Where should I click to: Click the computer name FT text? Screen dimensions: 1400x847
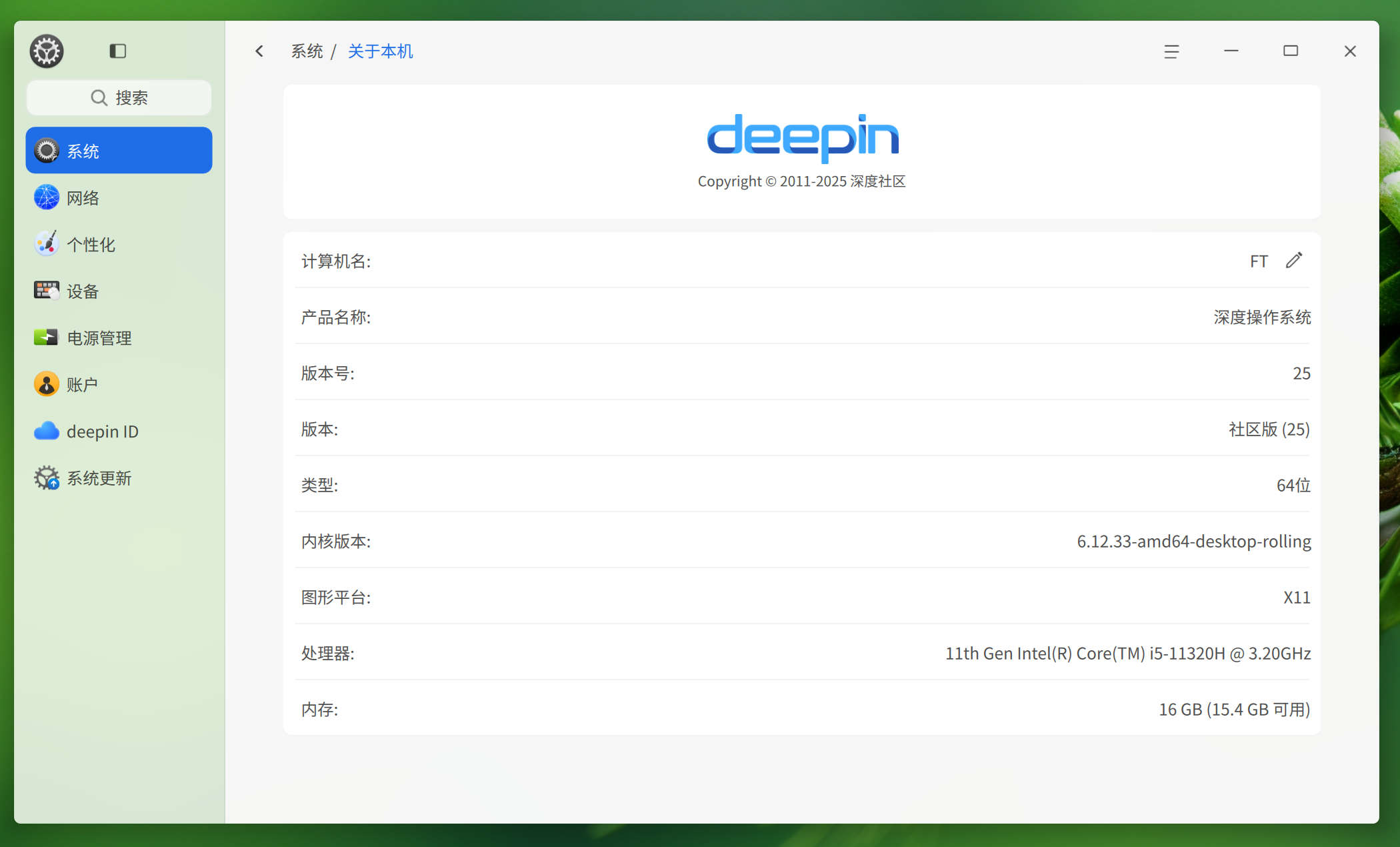[x=1259, y=261]
